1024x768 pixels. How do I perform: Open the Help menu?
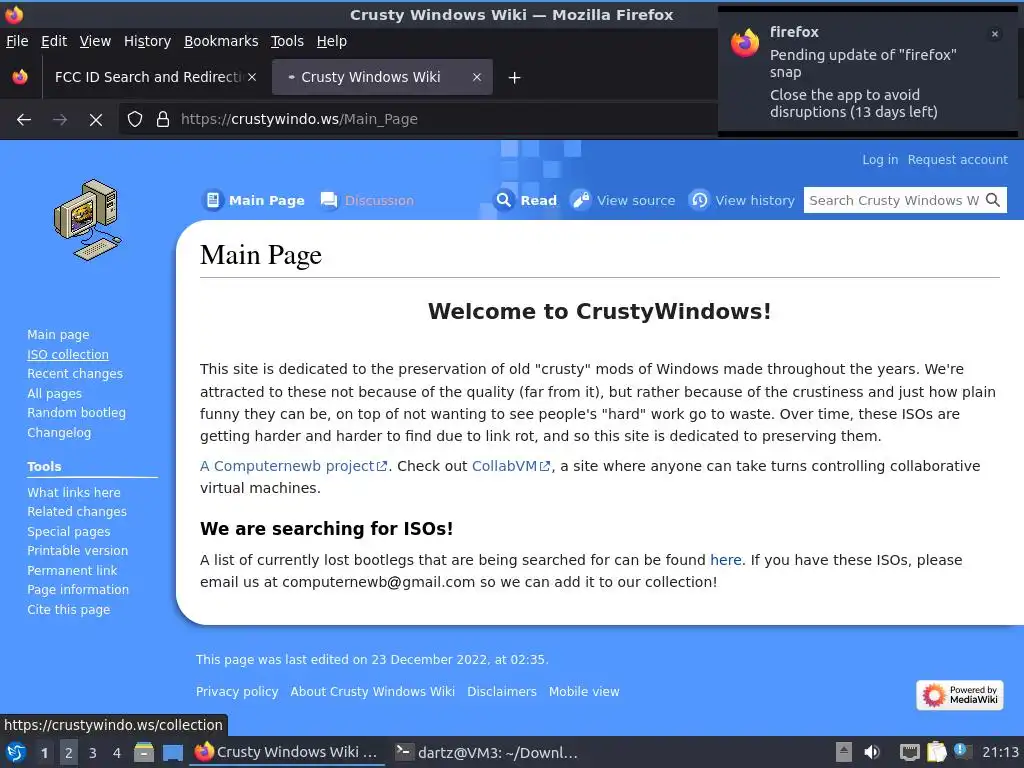pyautogui.click(x=332, y=41)
